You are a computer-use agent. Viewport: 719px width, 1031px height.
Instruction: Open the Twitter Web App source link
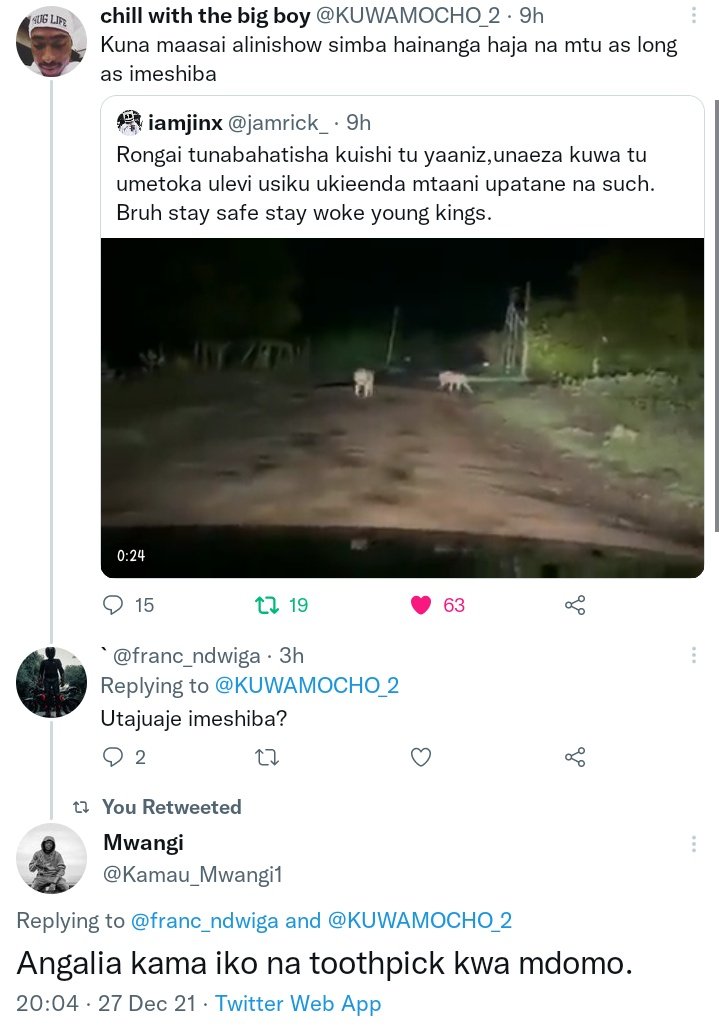point(298,1003)
